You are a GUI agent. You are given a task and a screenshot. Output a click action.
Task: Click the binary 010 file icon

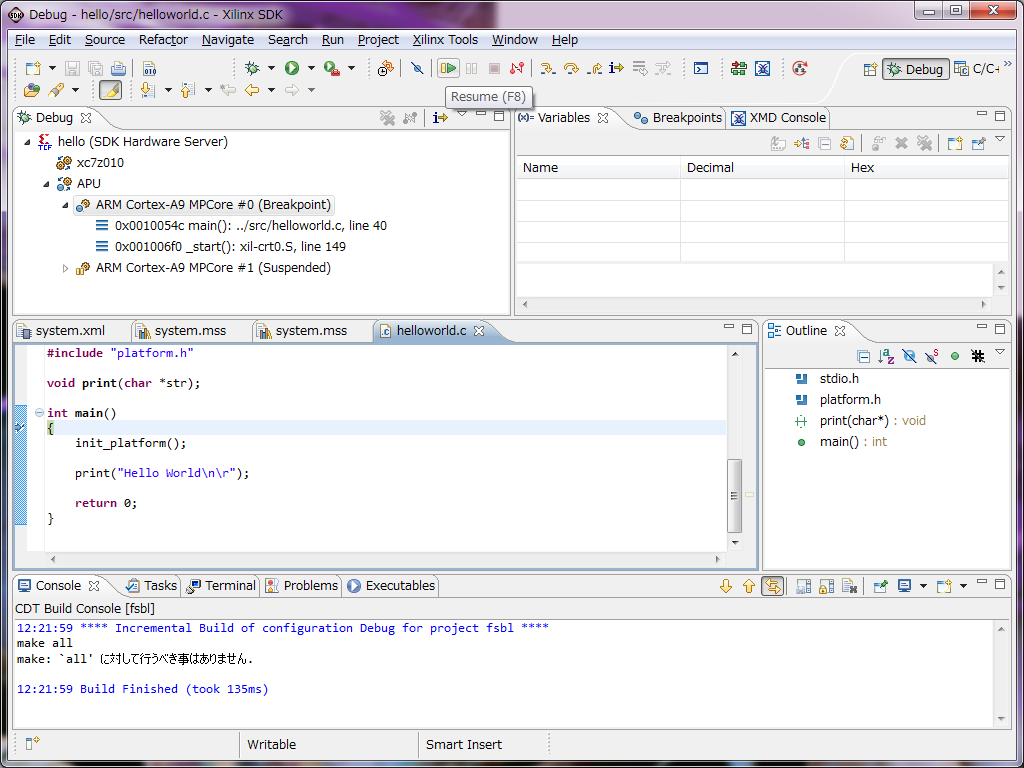point(150,68)
